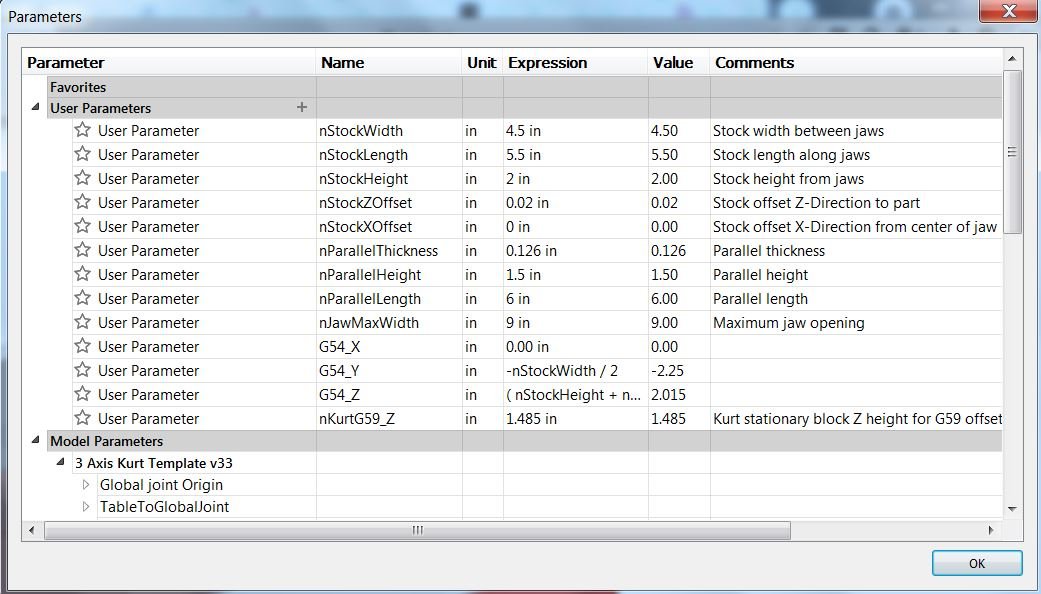1041x594 pixels.
Task: Edit expression '5.5 in' of nStockLength
Action: click(x=575, y=155)
